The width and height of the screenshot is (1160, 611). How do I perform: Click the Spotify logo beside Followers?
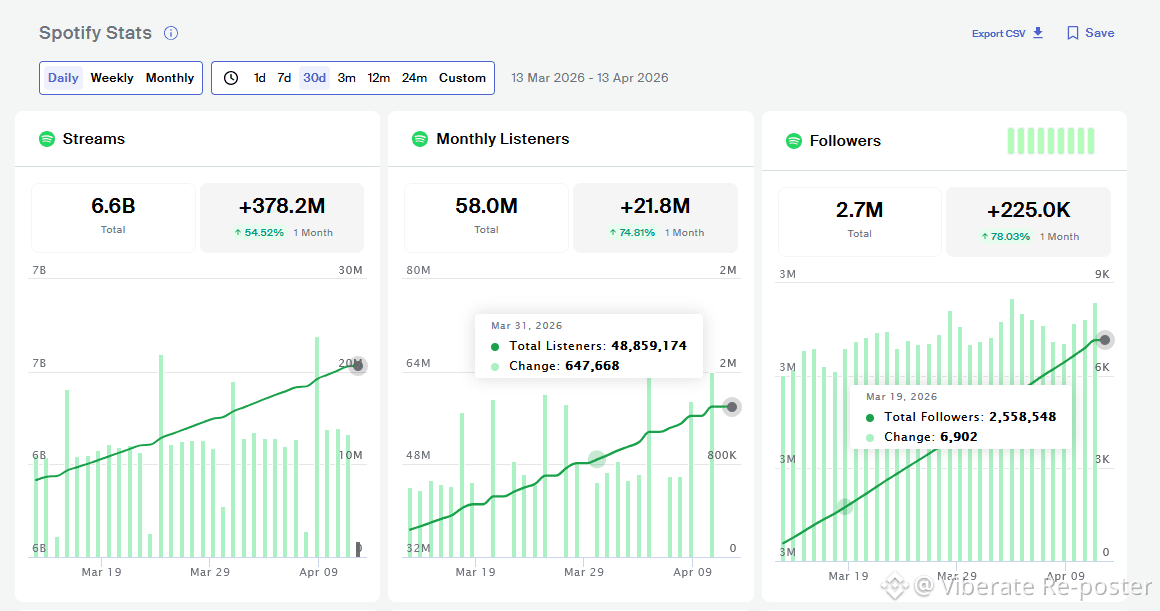[794, 141]
